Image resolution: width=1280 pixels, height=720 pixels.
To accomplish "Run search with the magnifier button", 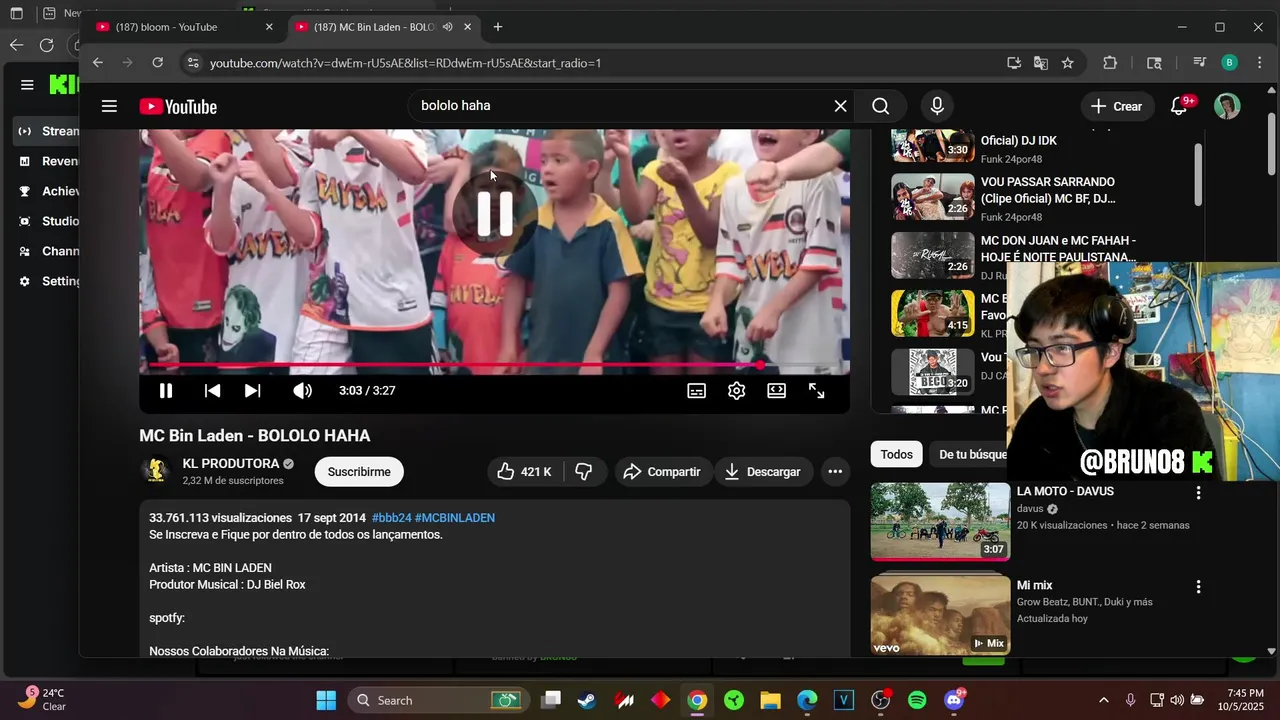I will 880,106.
